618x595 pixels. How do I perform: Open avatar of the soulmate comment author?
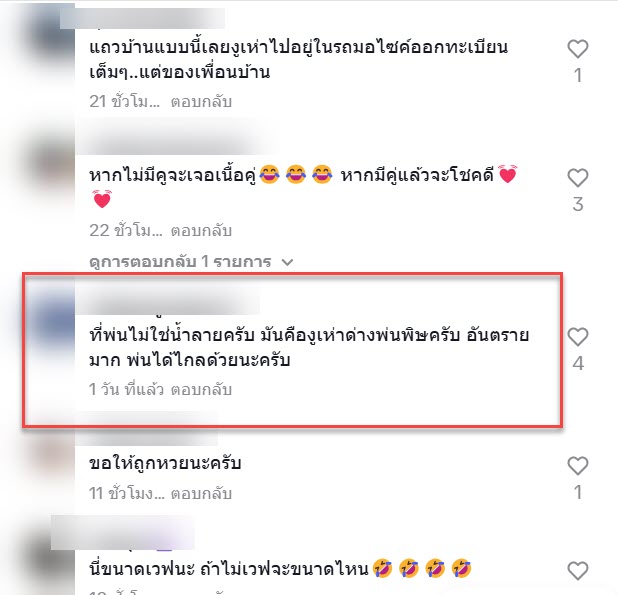50,165
